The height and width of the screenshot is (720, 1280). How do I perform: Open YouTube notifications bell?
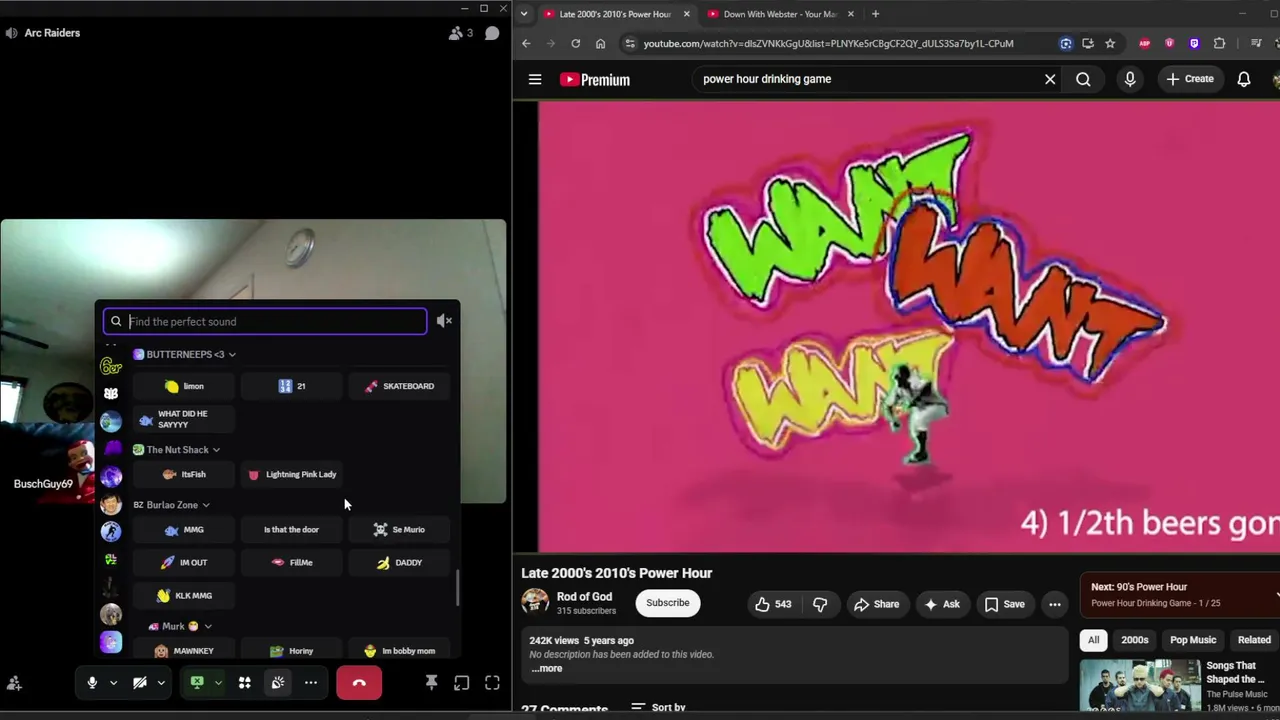pyautogui.click(x=1244, y=79)
